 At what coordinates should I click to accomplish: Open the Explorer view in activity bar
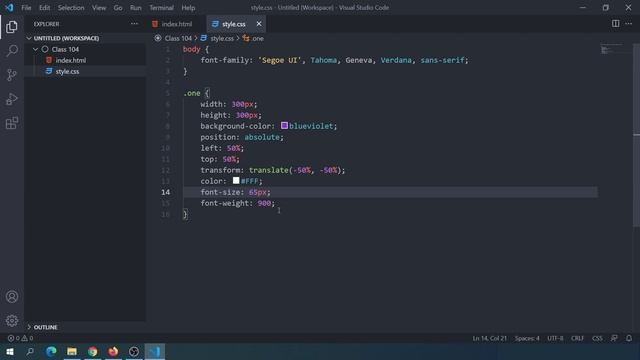pyautogui.click(x=12, y=27)
